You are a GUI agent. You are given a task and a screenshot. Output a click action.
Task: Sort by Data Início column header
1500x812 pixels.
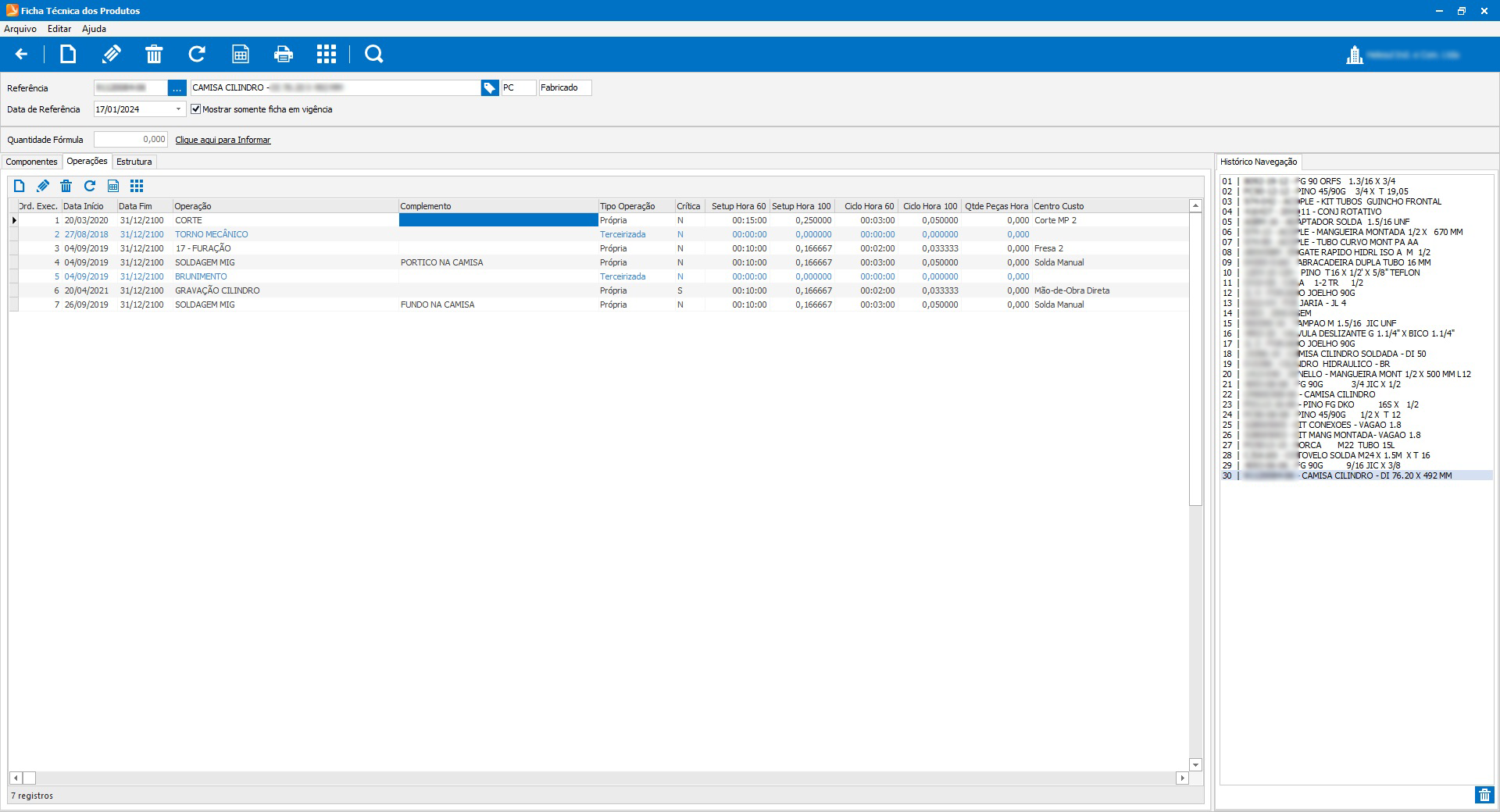point(89,206)
